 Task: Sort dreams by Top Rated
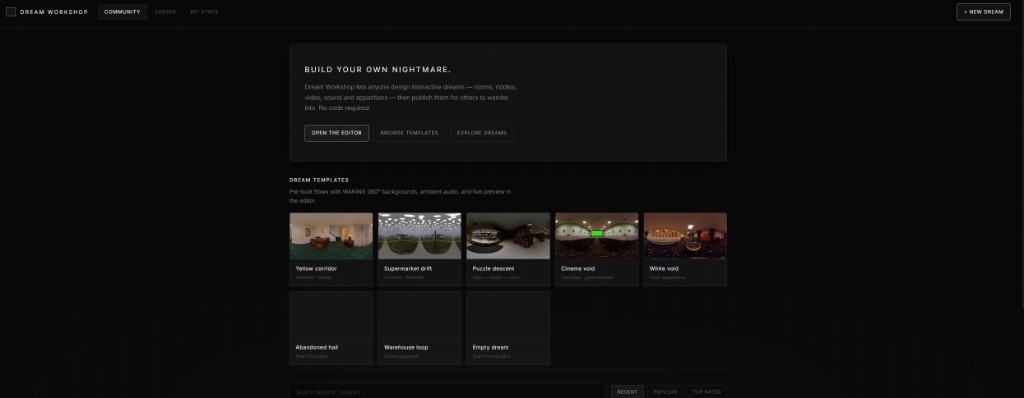(x=707, y=391)
